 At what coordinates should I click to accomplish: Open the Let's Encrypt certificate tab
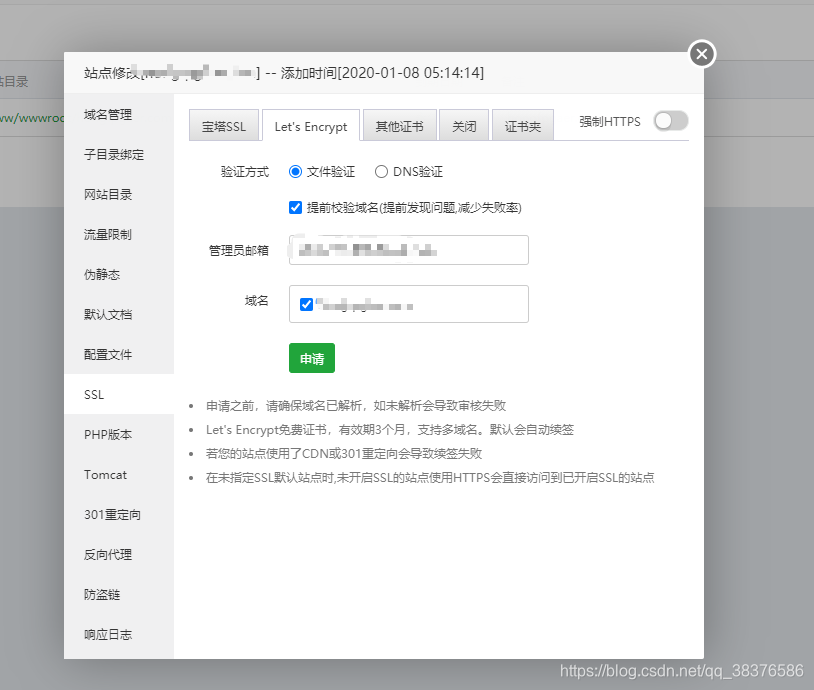[x=310, y=124]
